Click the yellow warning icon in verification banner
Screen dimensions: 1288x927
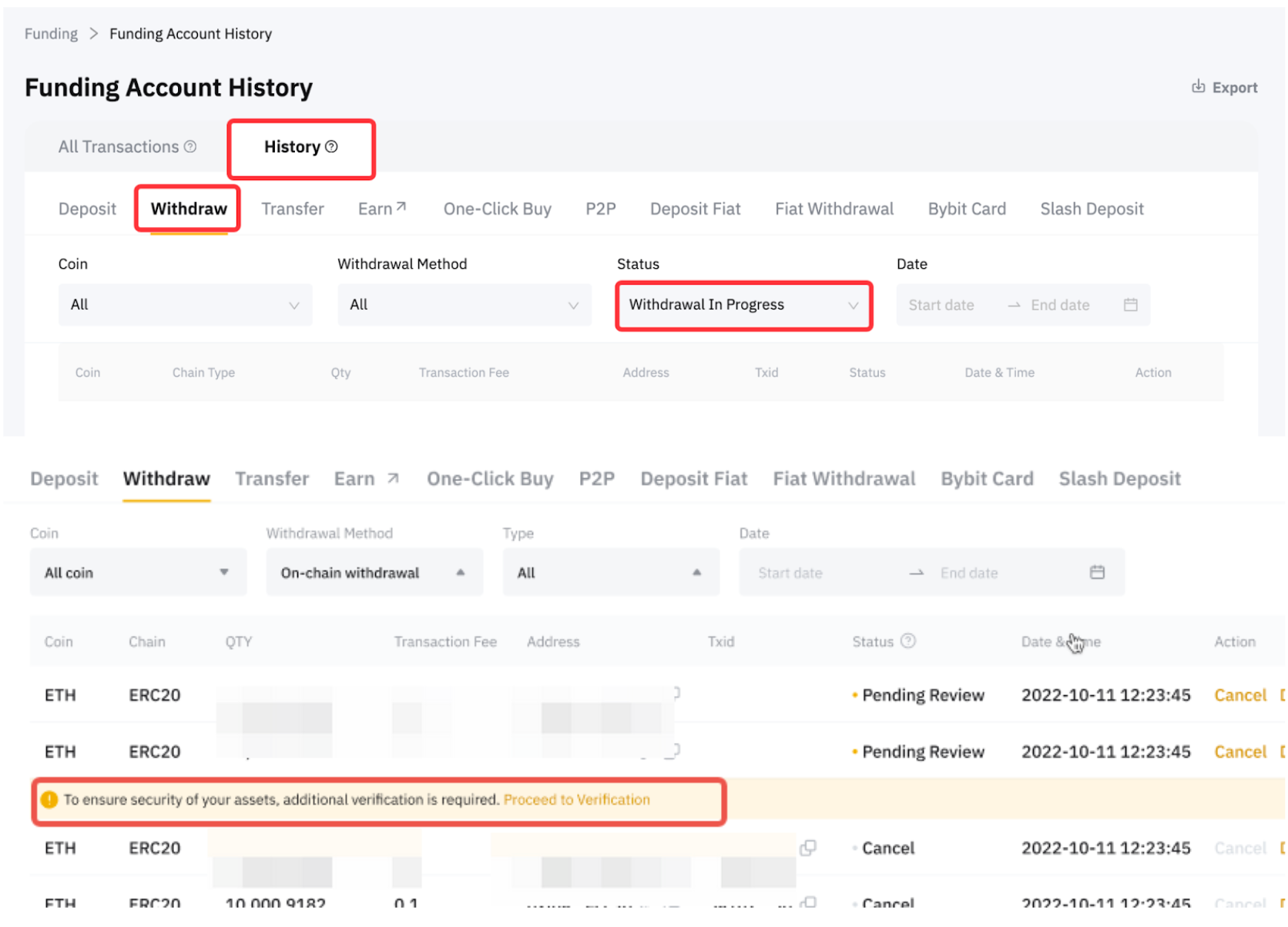49,799
